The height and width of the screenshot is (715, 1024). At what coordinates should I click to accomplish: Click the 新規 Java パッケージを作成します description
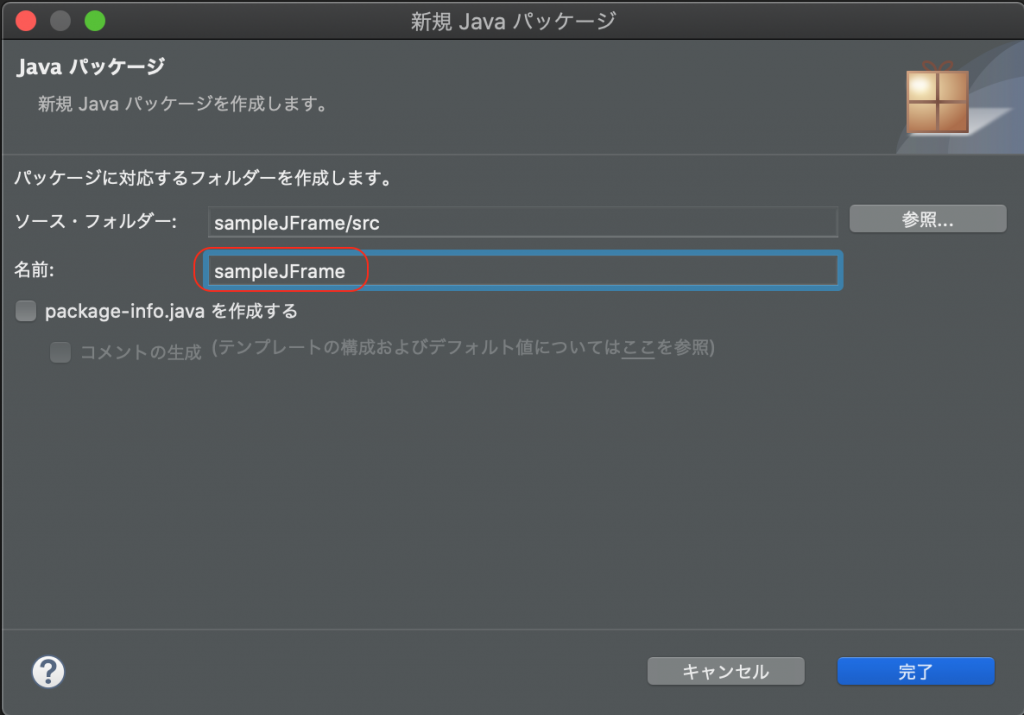183,103
